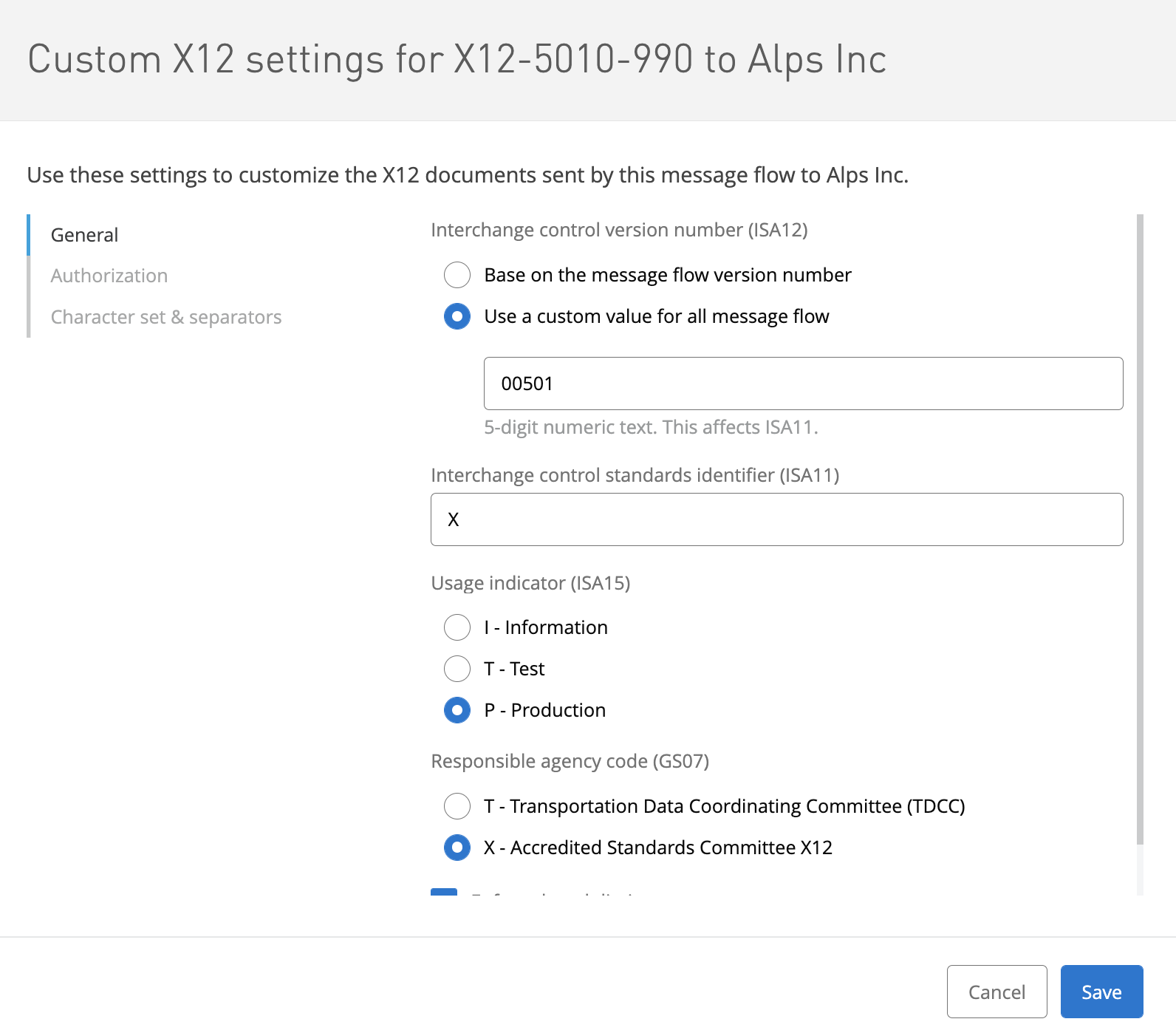The width and height of the screenshot is (1176, 1033).
Task: Click the Usage indicator (ISA15) heading
Action: click(530, 583)
